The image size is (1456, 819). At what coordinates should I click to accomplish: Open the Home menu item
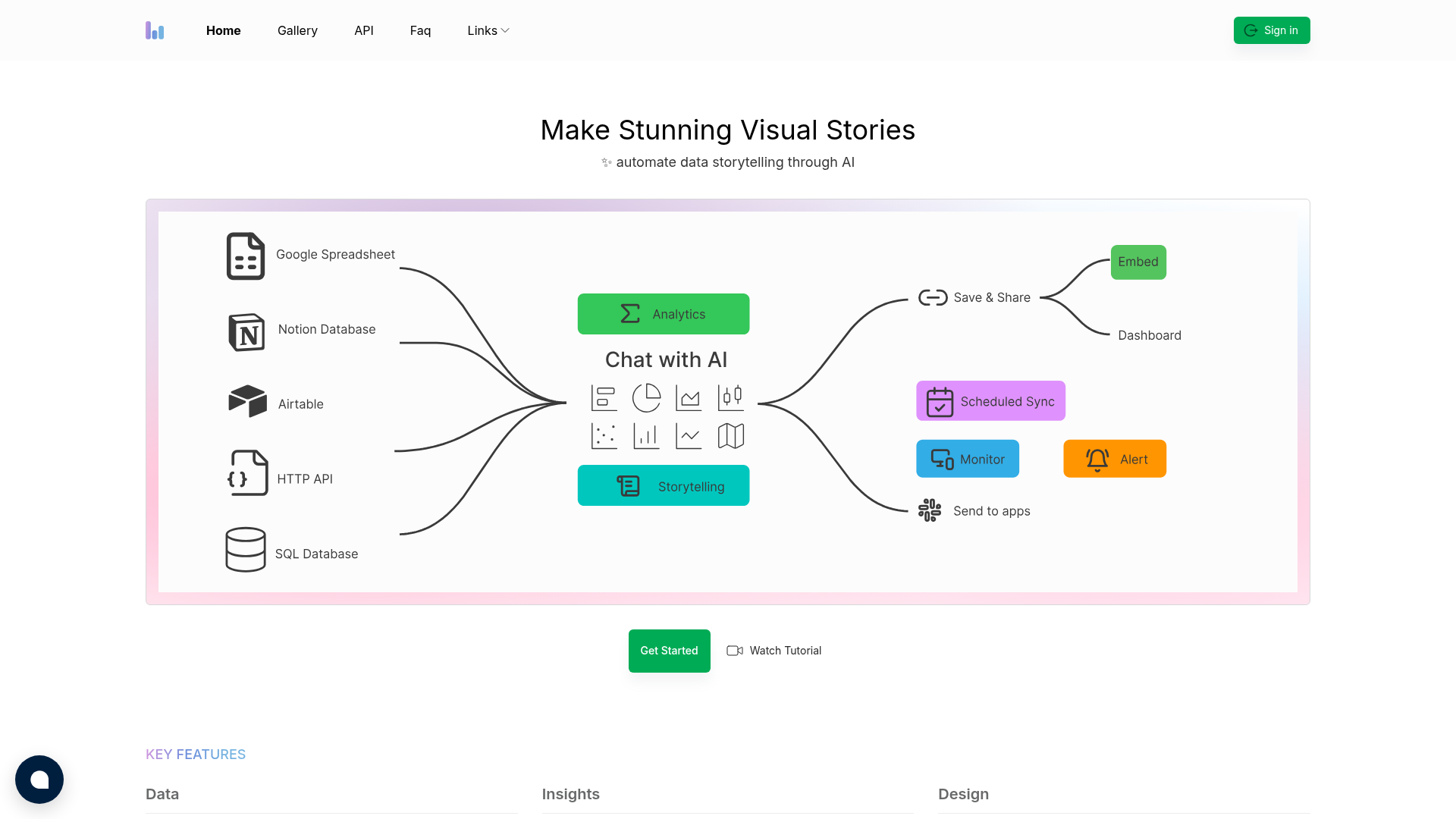(x=223, y=30)
